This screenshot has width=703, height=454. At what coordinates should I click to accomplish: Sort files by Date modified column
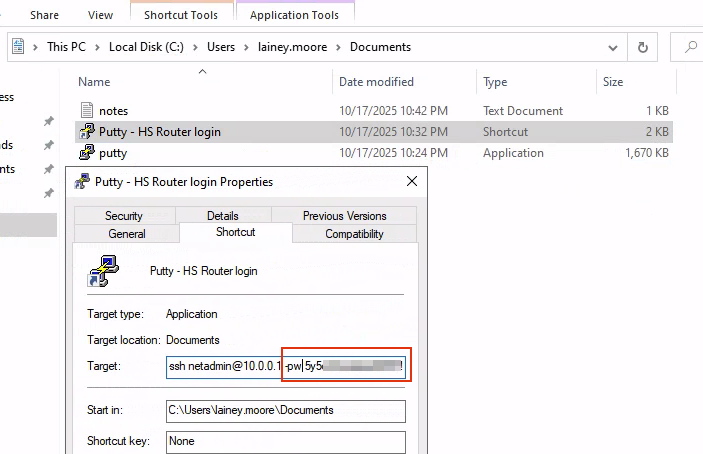point(376,82)
